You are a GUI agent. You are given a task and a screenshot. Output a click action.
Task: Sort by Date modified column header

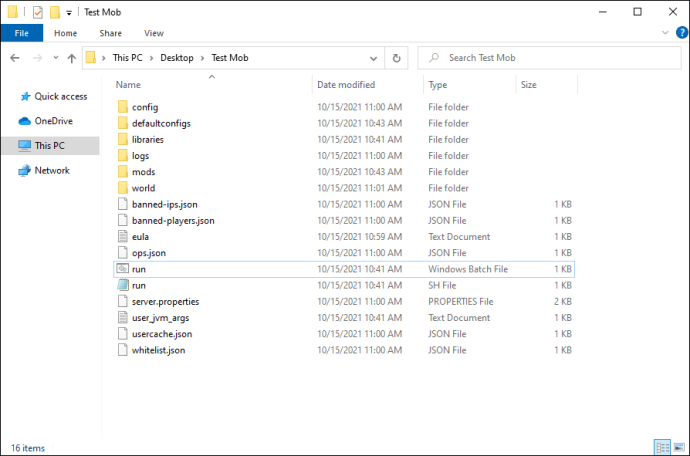[x=346, y=85]
